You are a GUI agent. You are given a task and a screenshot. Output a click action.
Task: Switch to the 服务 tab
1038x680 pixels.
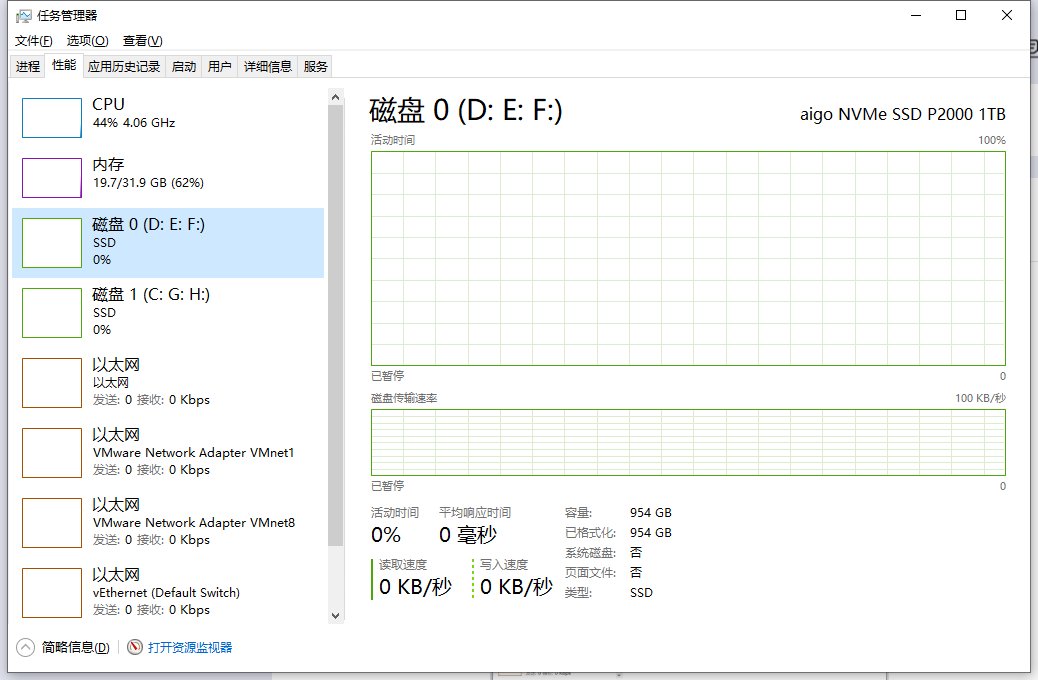click(x=315, y=66)
